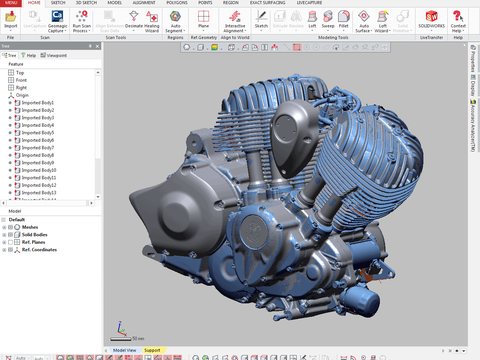
Task: Expand the Ref. Coordinates node
Action: coord(4,250)
